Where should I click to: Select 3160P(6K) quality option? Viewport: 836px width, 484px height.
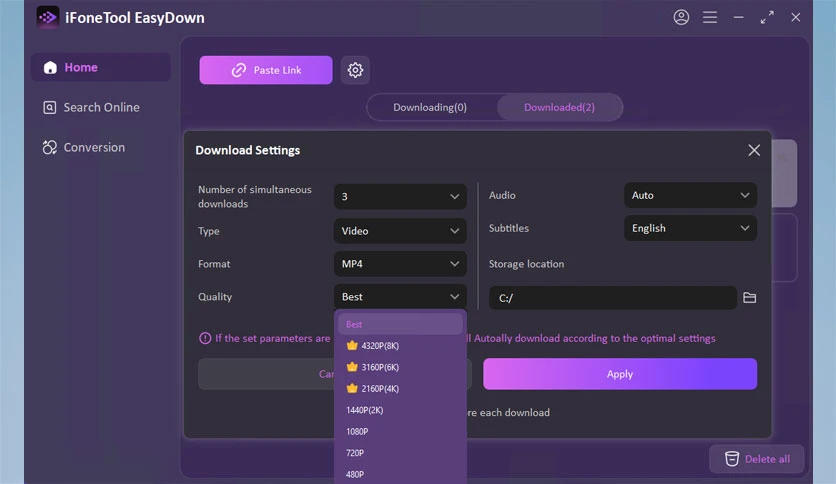(400, 367)
